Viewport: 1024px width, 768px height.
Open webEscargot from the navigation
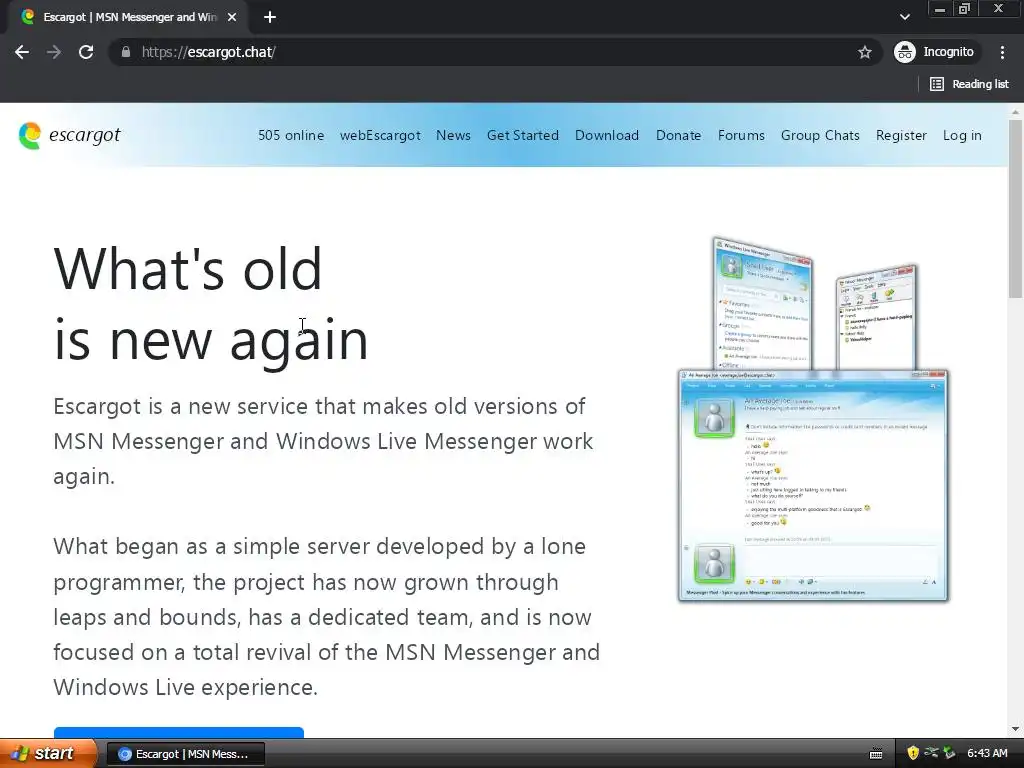(380, 135)
